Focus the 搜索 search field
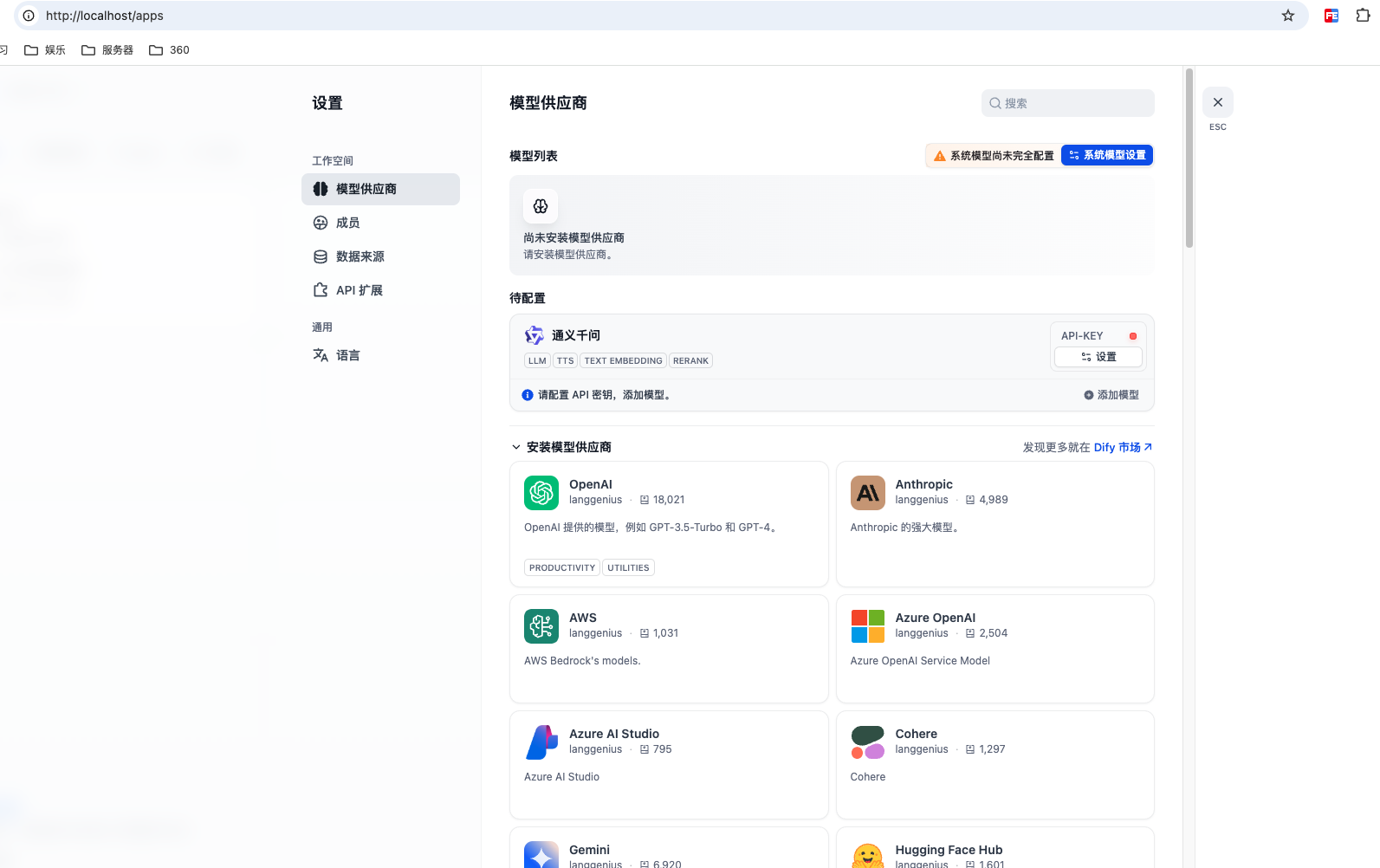 point(1067,103)
